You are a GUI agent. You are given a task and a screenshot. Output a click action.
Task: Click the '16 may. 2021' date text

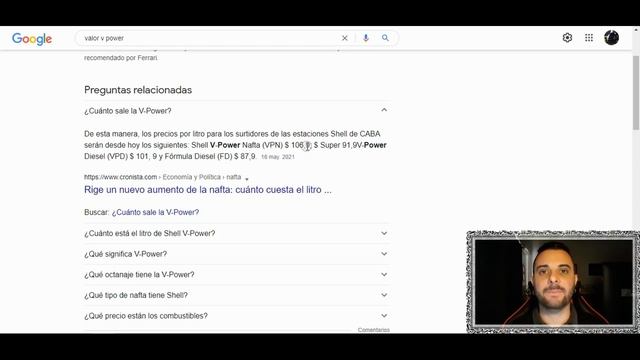pyautogui.click(x=278, y=157)
